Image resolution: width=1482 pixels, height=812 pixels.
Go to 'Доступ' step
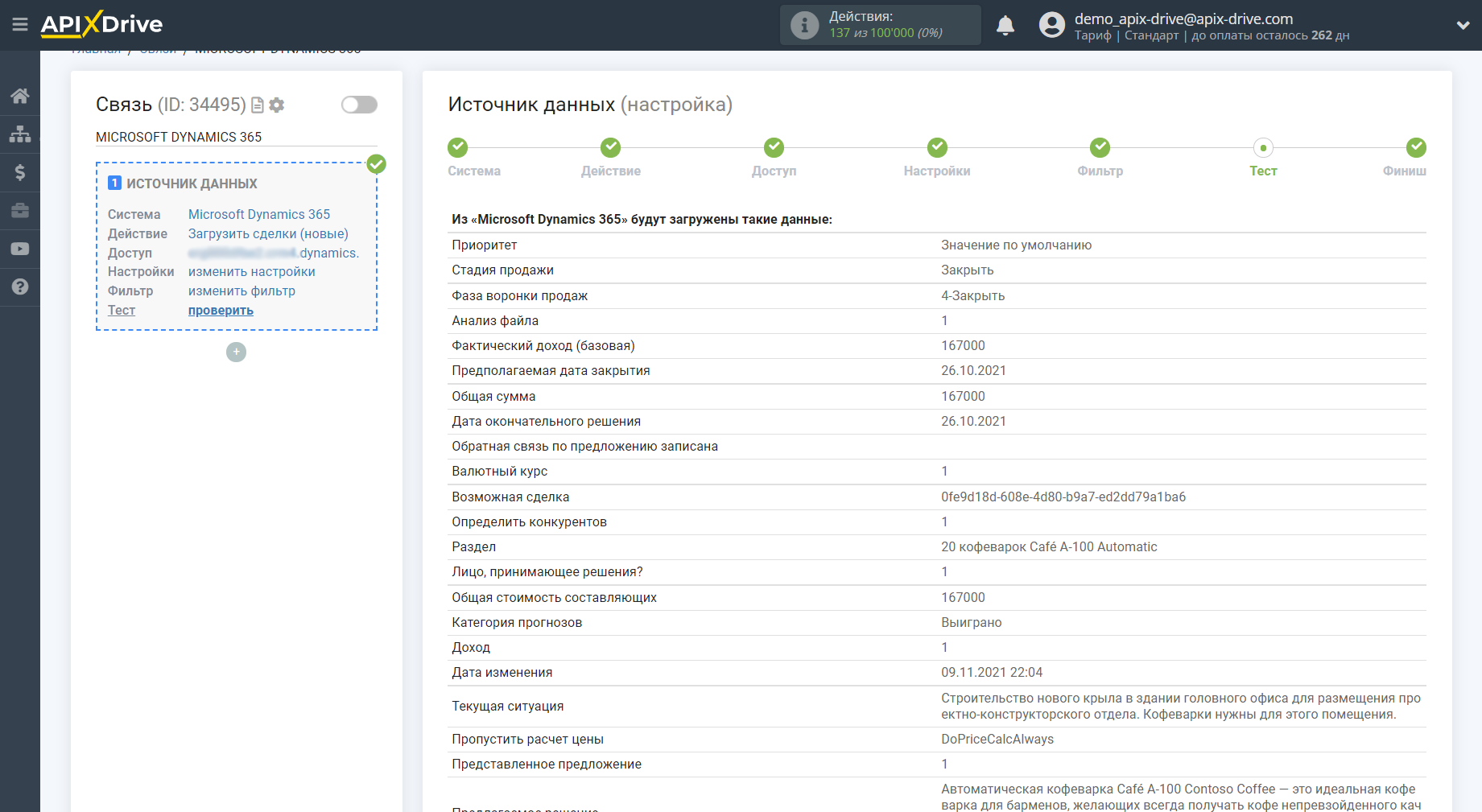click(x=774, y=147)
